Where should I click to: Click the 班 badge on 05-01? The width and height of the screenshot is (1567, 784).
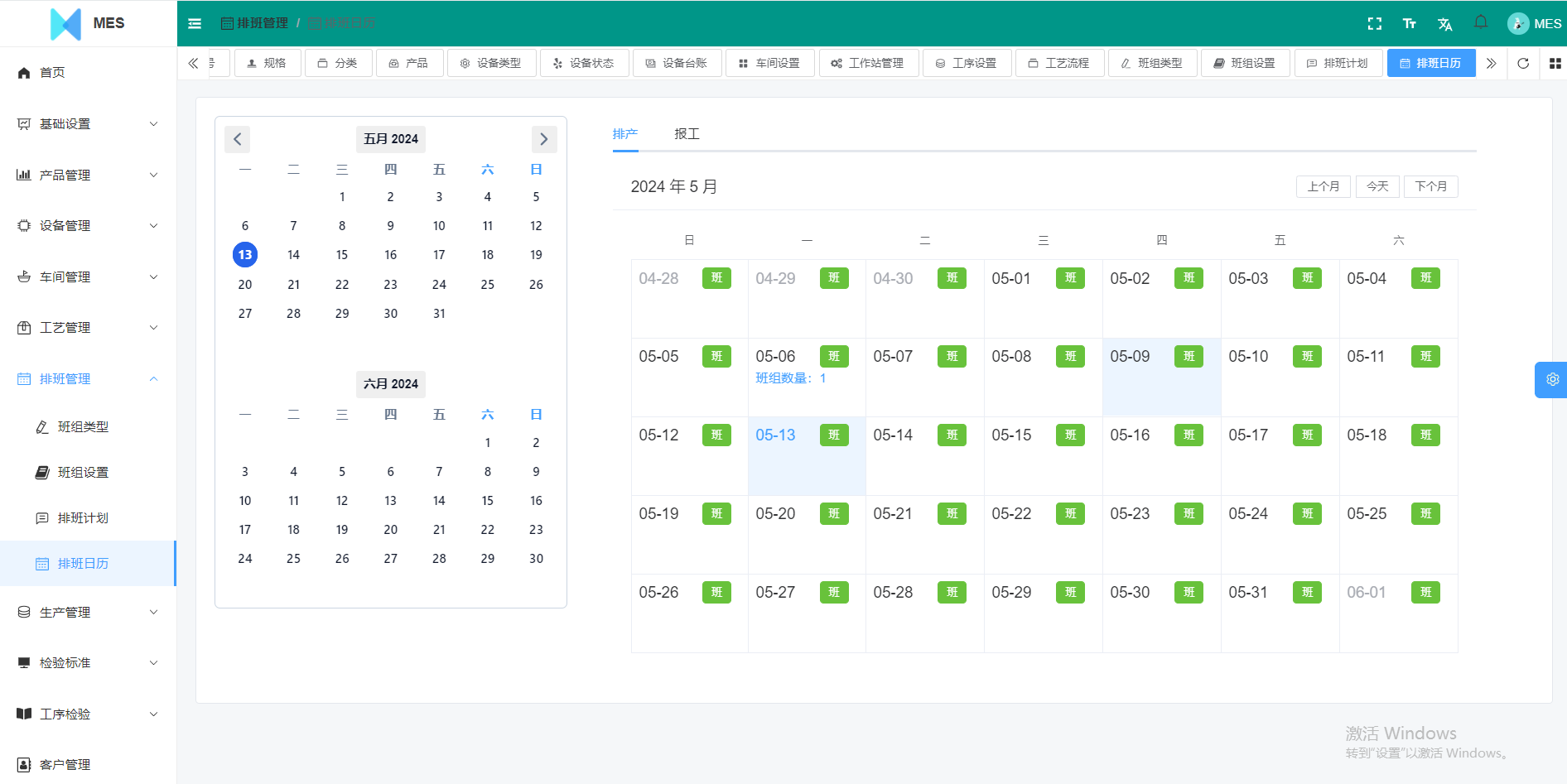click(x=1071, y=278)
